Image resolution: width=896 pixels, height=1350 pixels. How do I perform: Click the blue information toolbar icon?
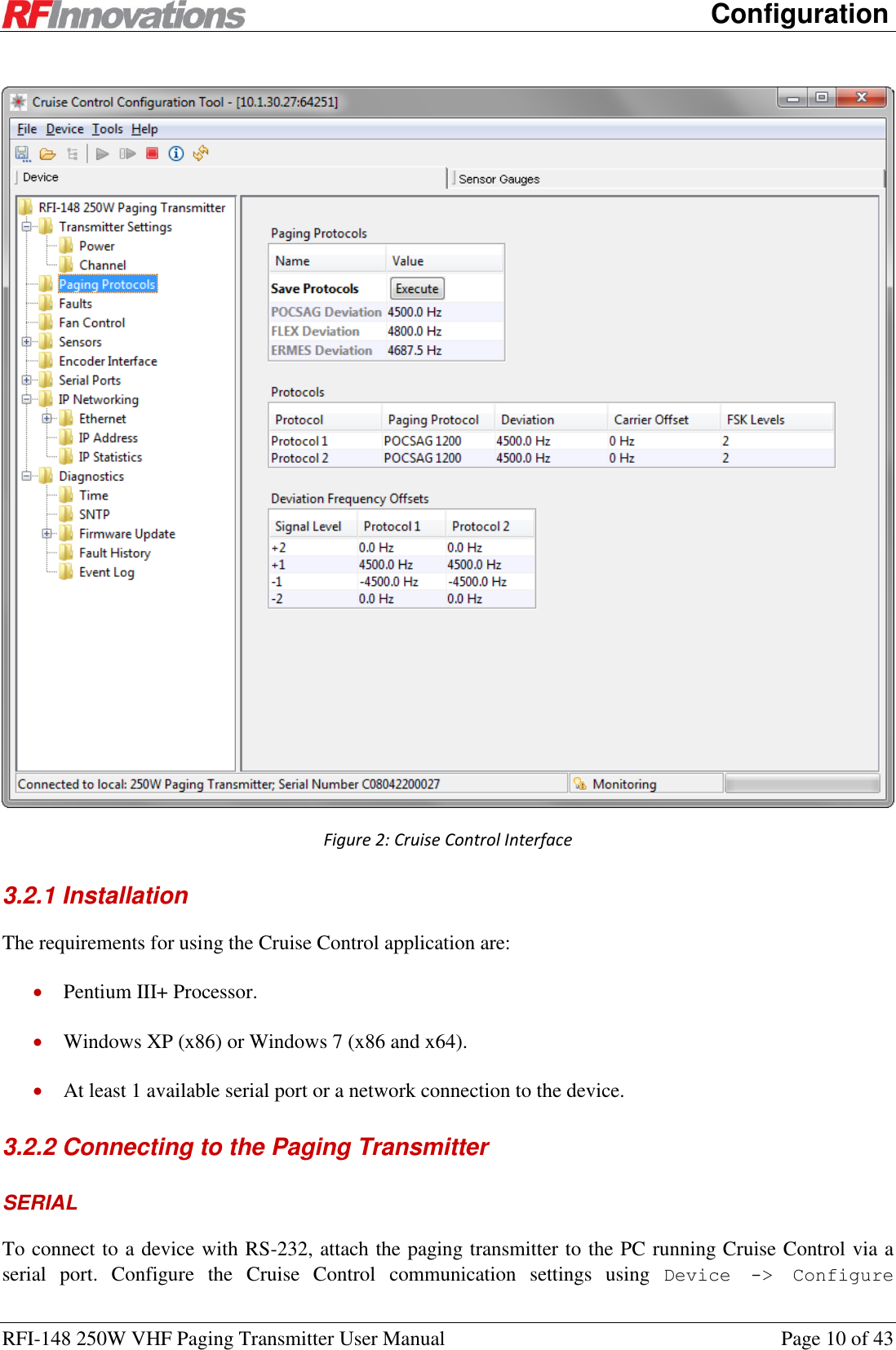(x=176, y=153)
